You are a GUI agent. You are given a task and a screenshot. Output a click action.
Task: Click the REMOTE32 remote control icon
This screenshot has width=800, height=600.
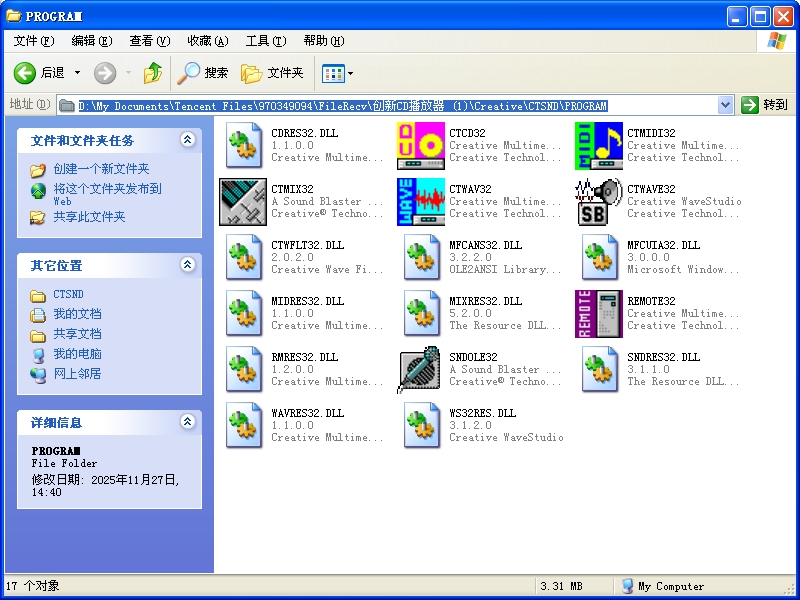pyautogui.click(x=599, y=314)
